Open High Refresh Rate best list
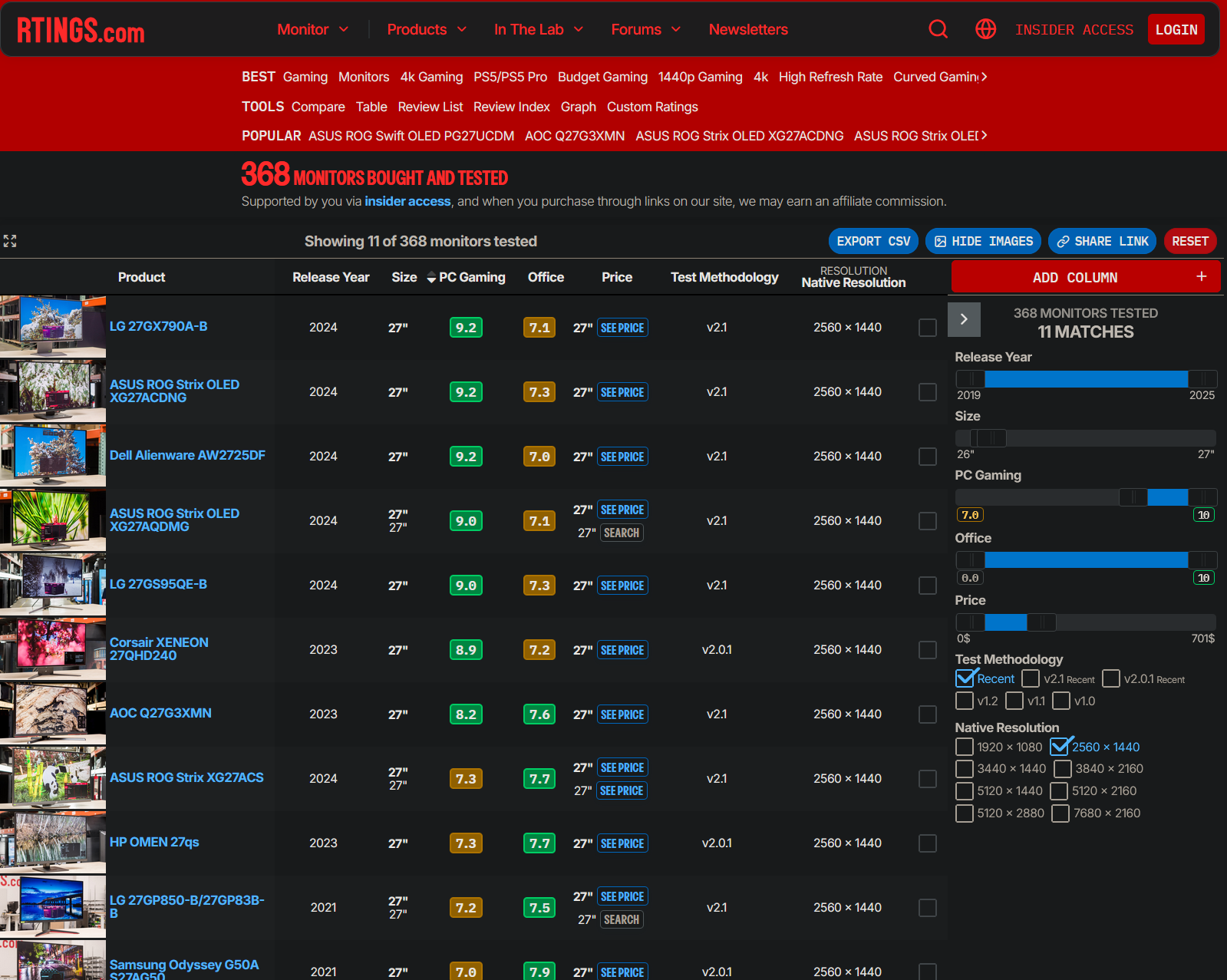1227x980 pixels. click(x=830, y=77)
